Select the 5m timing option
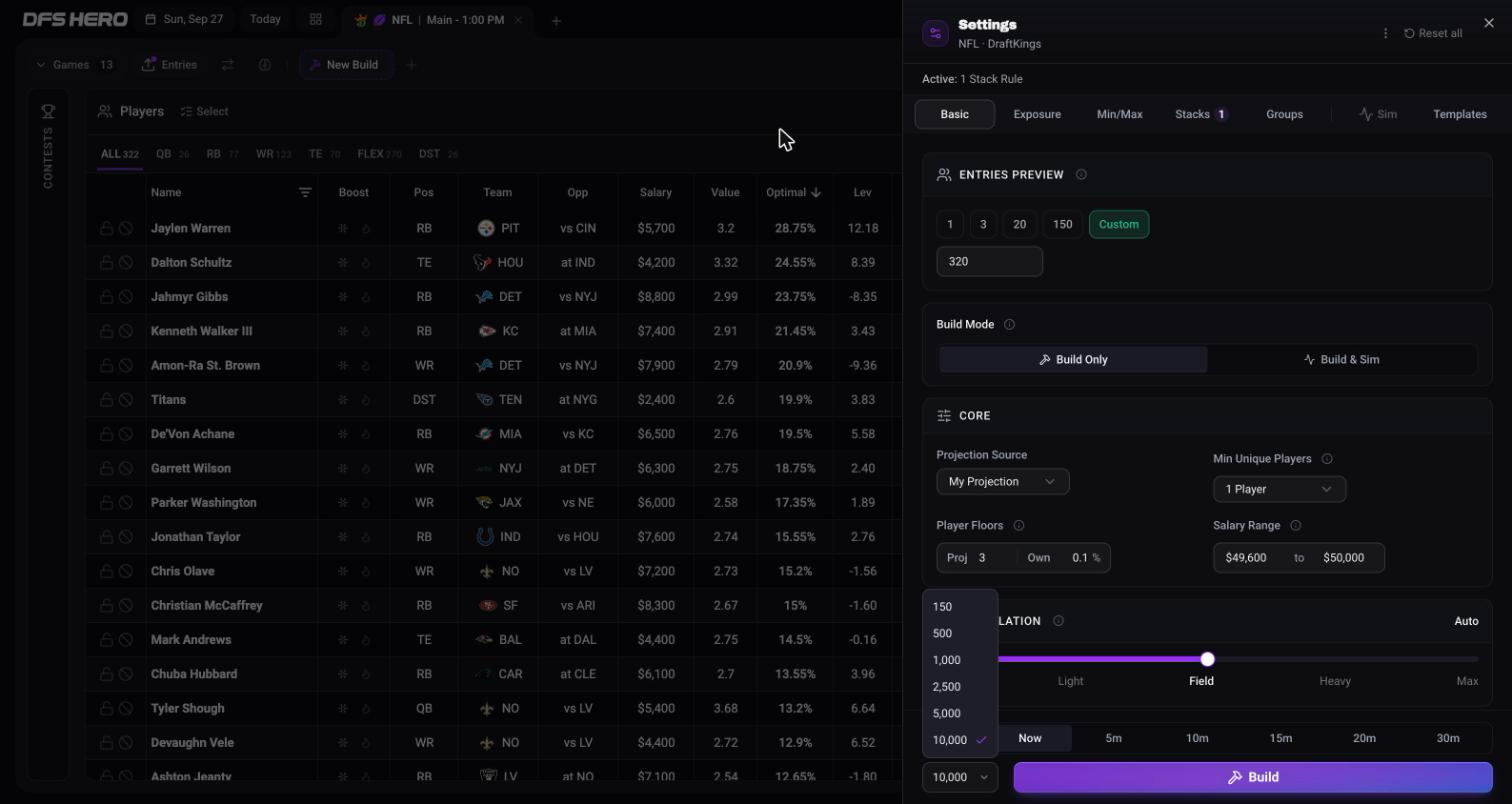This screenshot has height=804, width=1512. (1113, 738)
